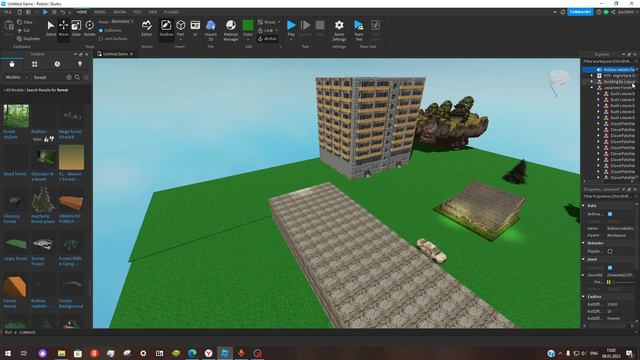This screenshot has height=360, width=640.
Task: Open the Group dropdown
Action: 279,22
